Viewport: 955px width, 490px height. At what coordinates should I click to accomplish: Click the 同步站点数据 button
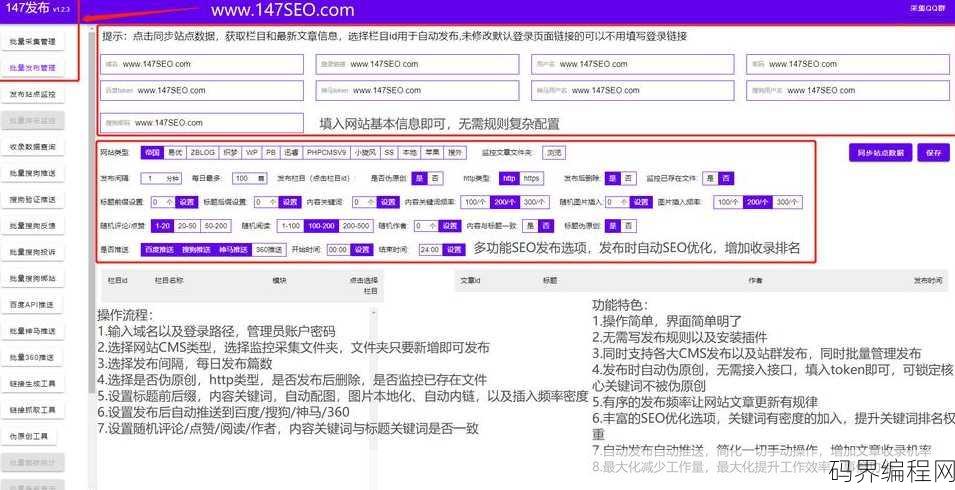880,153
